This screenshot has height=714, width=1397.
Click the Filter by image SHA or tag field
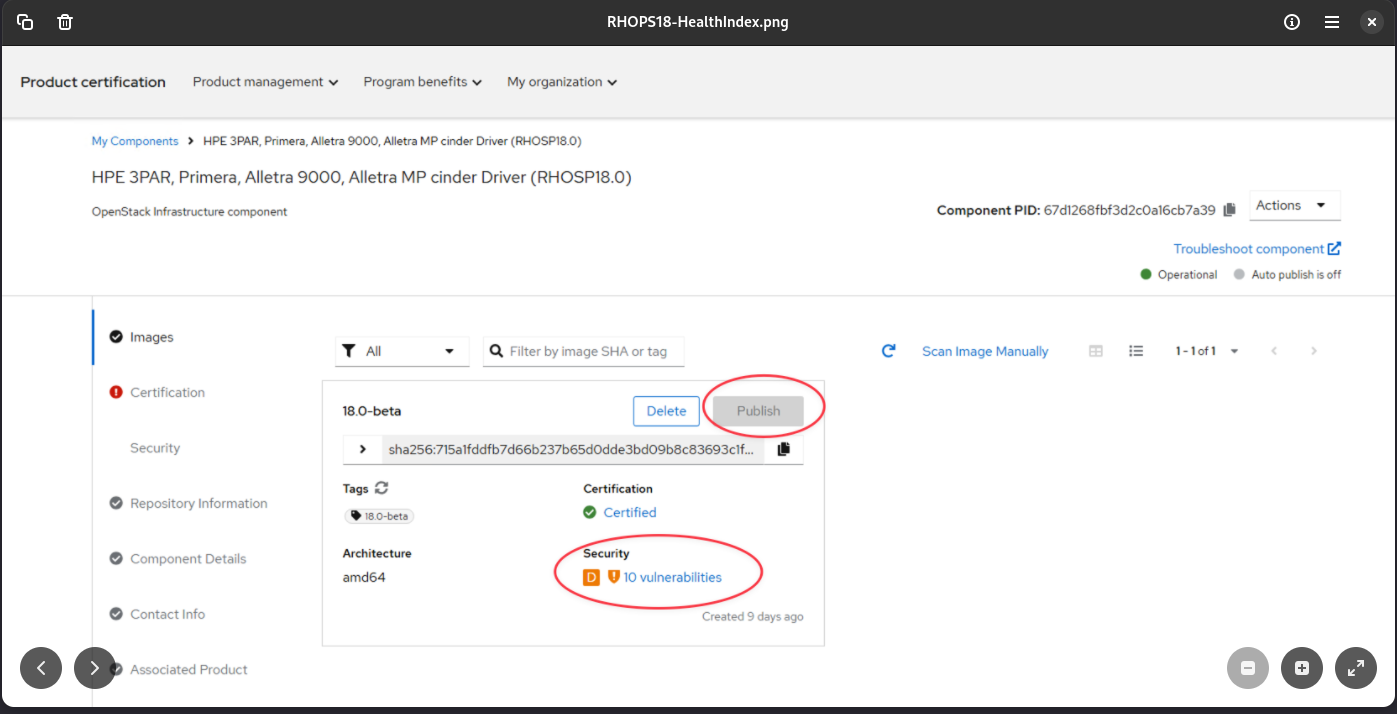pos(589,351)
